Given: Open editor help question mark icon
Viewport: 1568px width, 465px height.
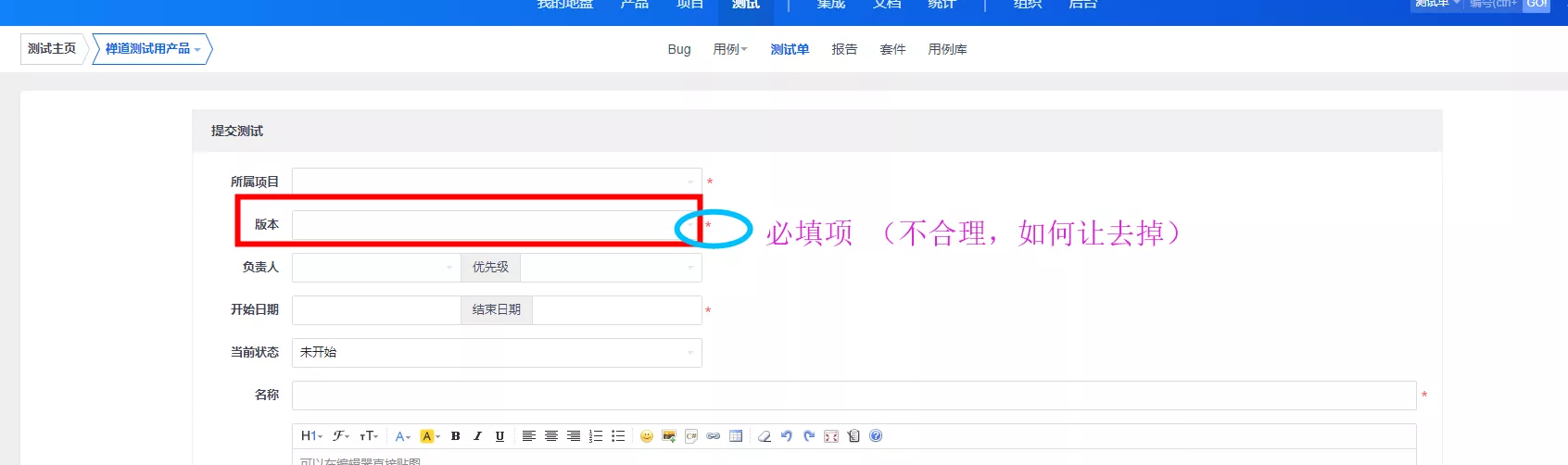Looking at the screenshot, I should (876, 436).
